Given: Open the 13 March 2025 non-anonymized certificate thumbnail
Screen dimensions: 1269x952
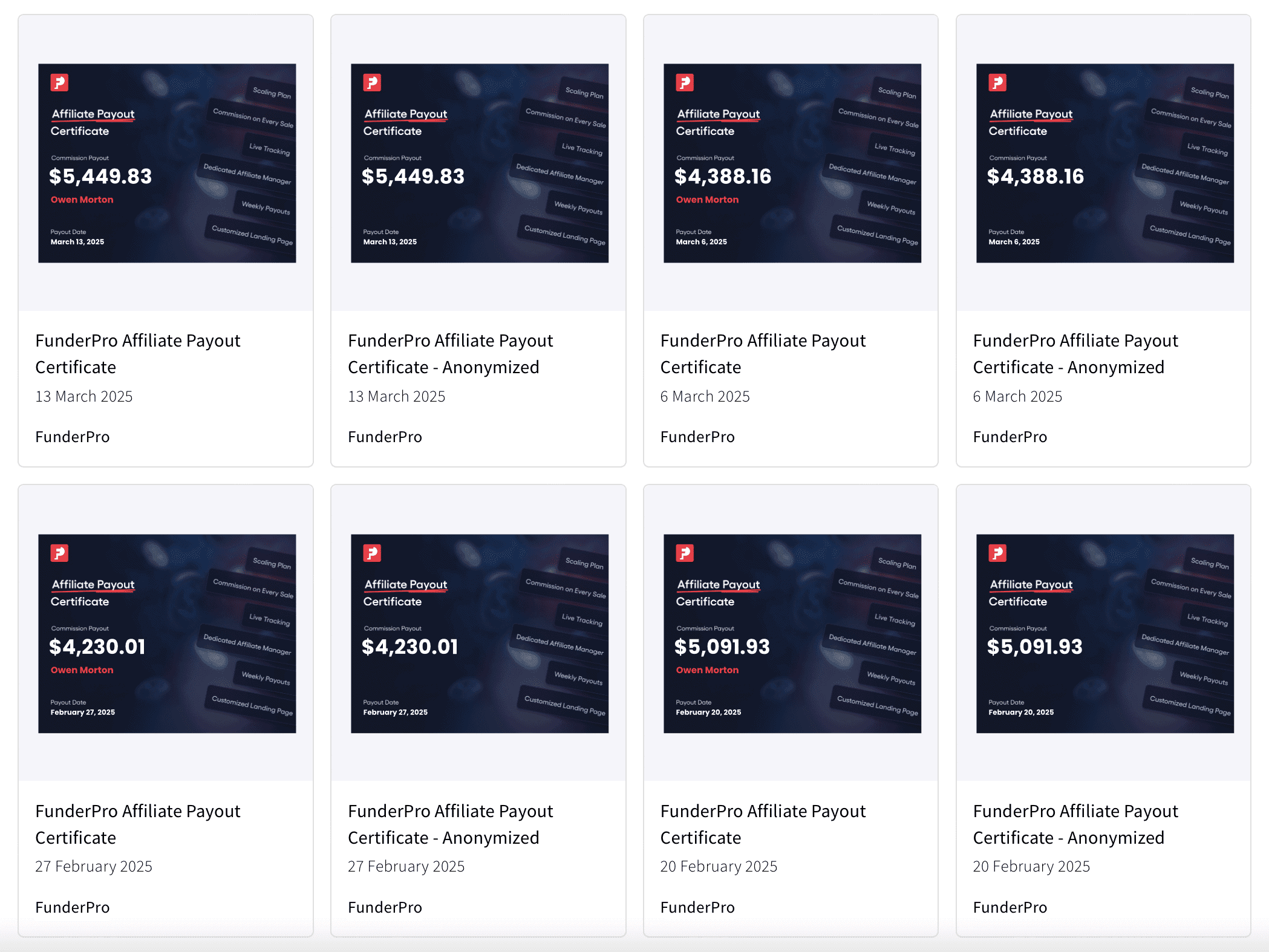Looking at the screenshot, I should click(x=167, y=163).
